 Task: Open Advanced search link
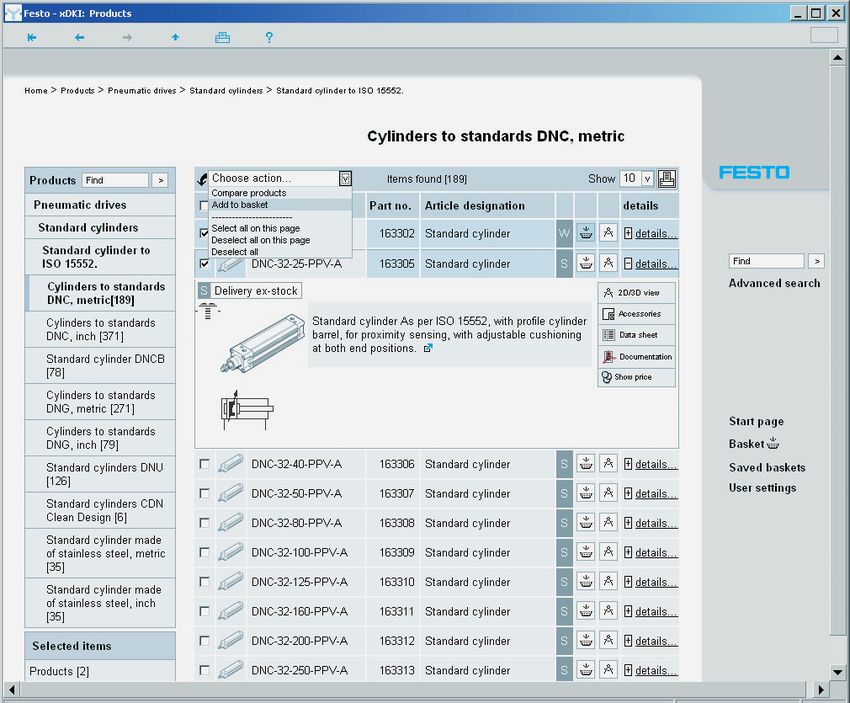774,283
